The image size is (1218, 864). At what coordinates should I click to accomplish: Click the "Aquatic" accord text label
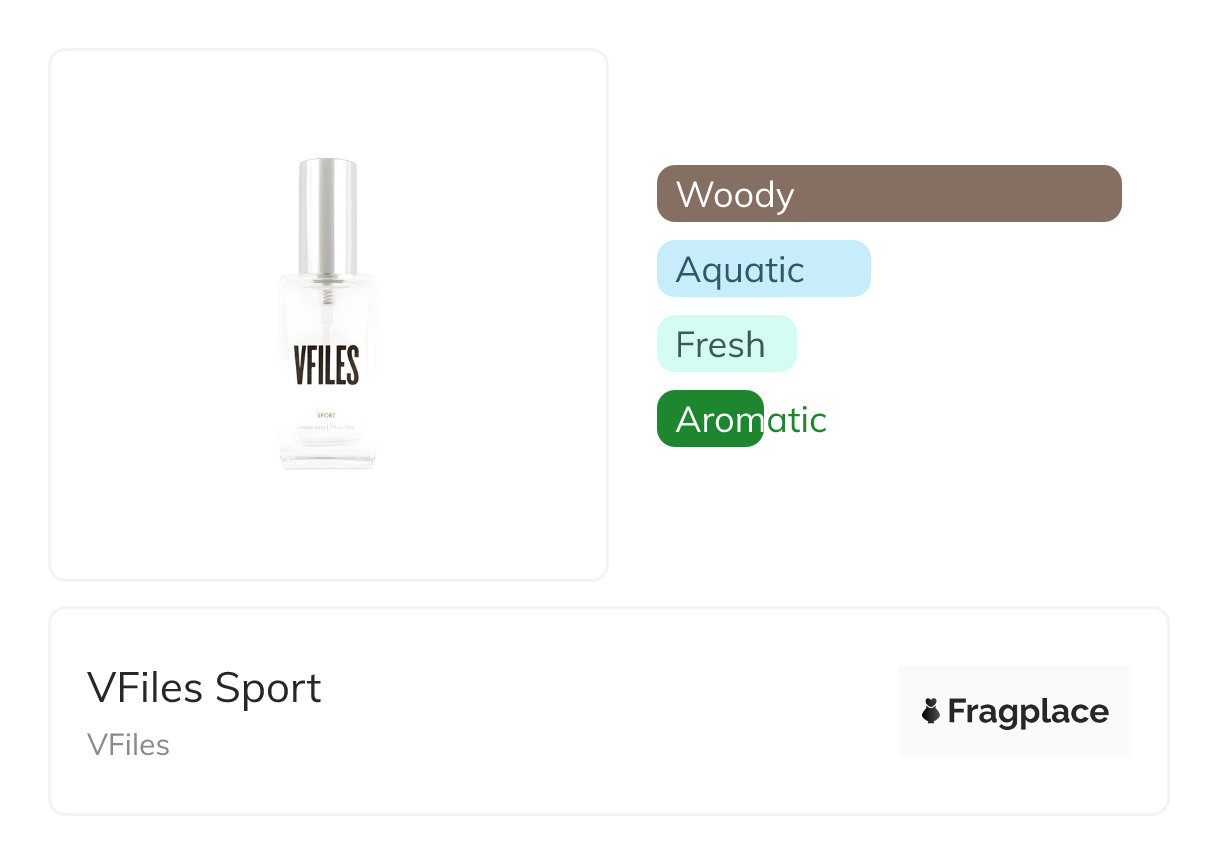pos(740,270)
